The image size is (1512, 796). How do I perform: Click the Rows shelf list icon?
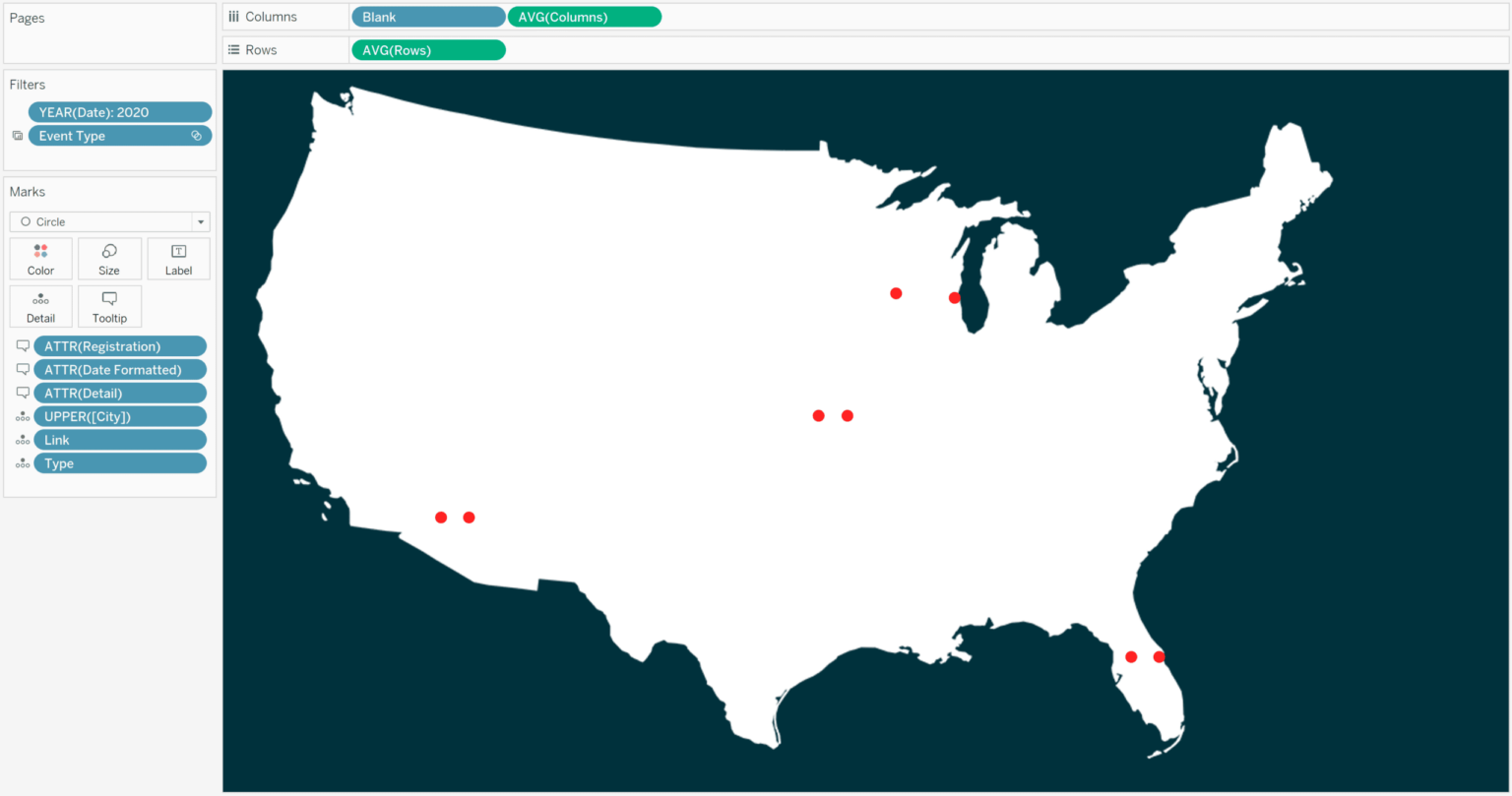coord(233,49)
